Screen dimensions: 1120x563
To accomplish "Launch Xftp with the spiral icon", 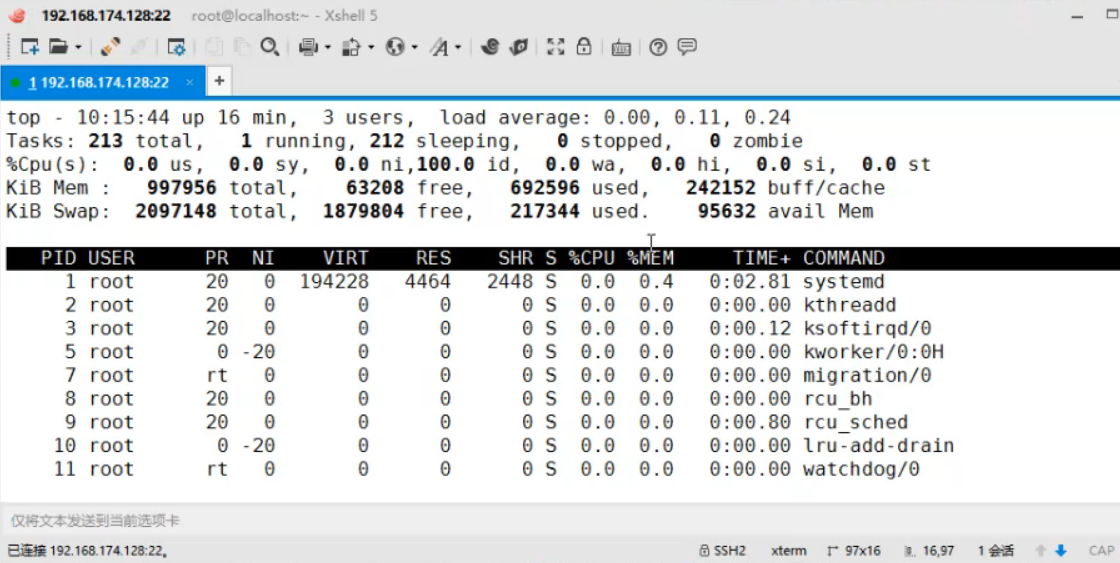I will 489,47.
